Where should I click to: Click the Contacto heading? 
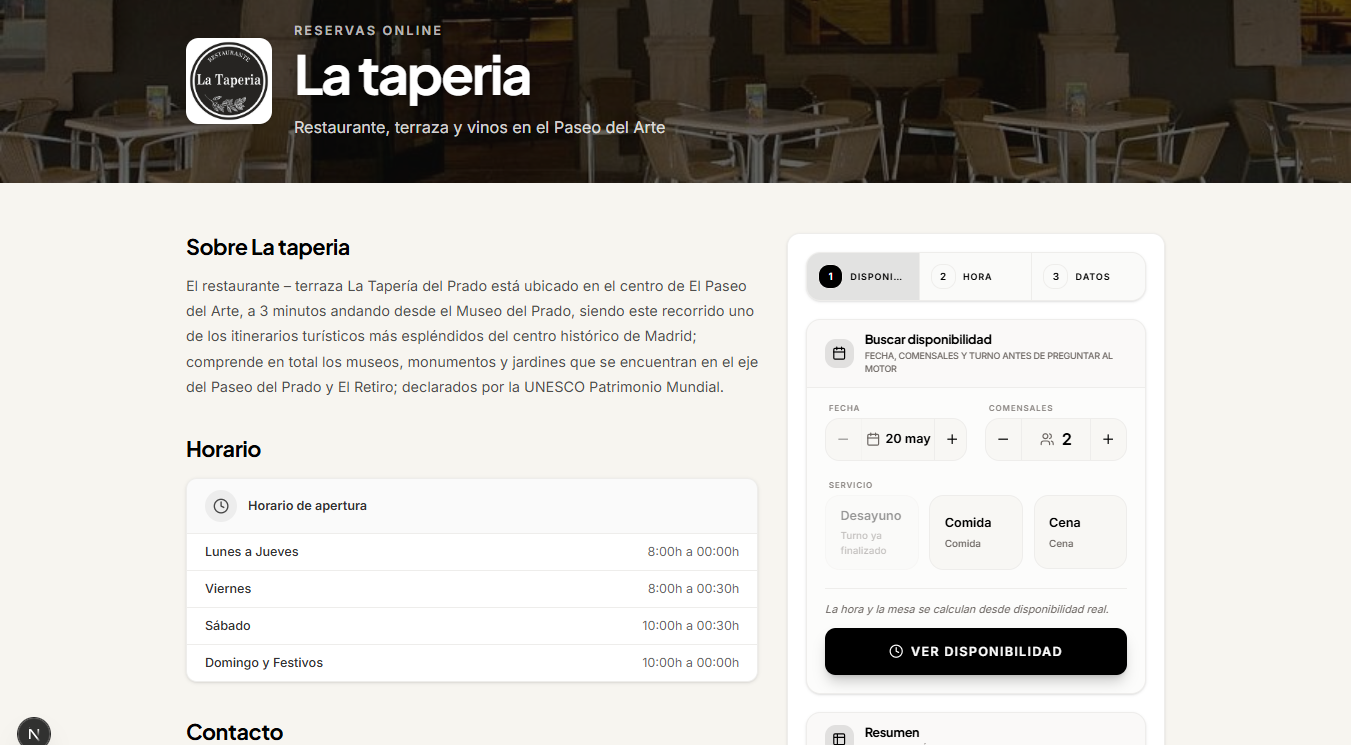click(234, 732)
